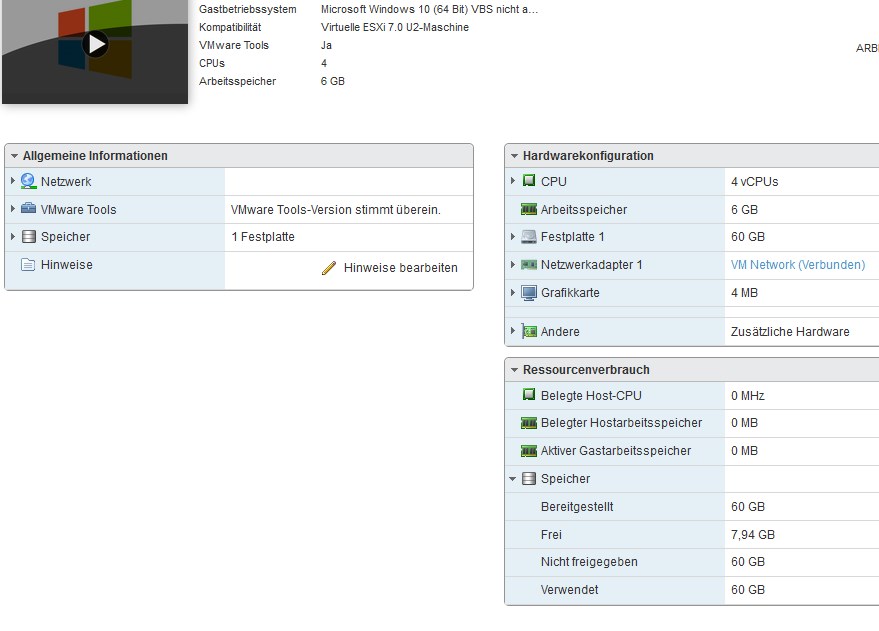Collapse the Hardwarekonfiguration panel
The width and height of the screenshot is (879, 631).
(x=514, y=156)
